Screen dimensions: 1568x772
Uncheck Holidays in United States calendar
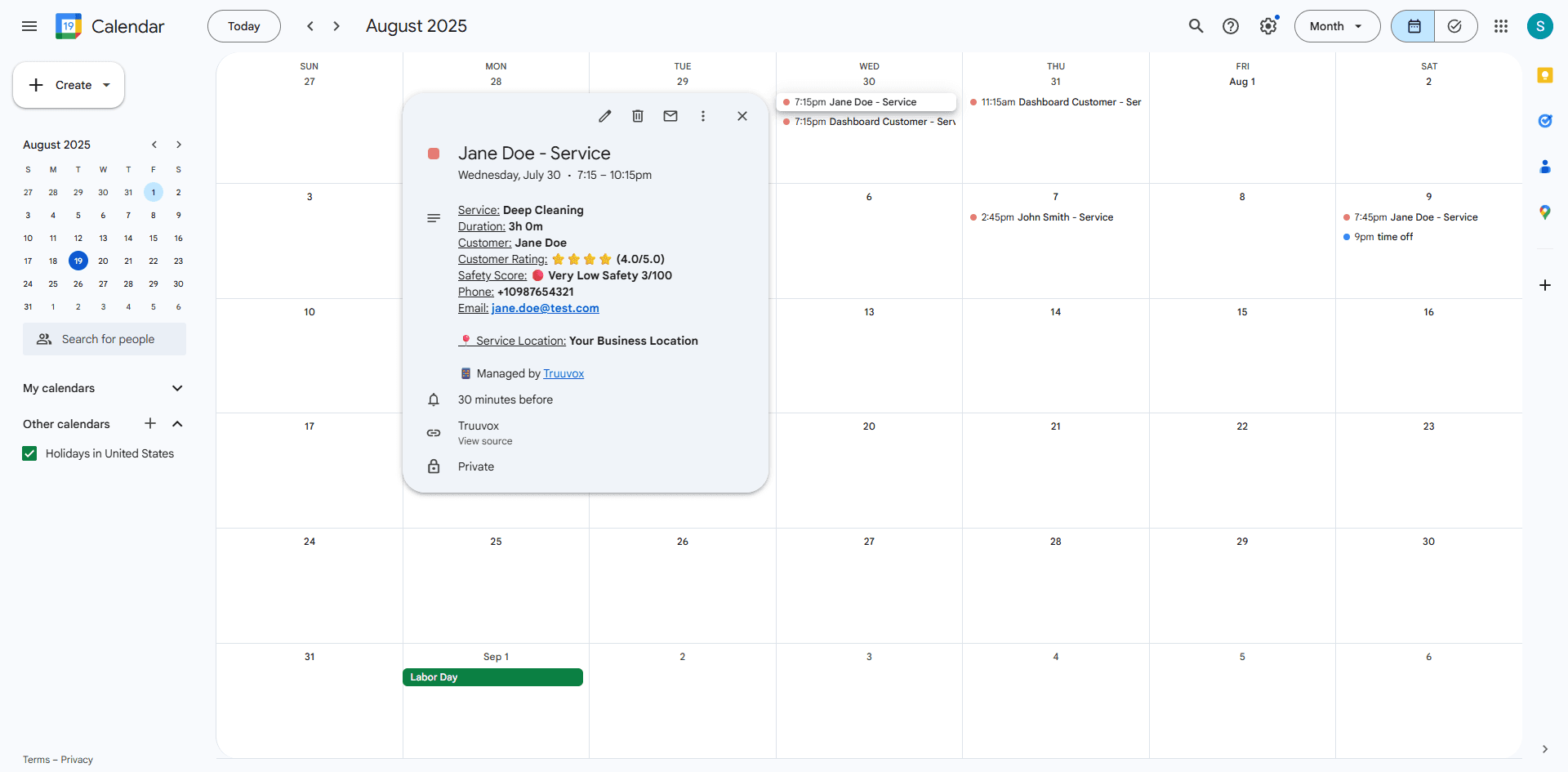pos(29,453)
